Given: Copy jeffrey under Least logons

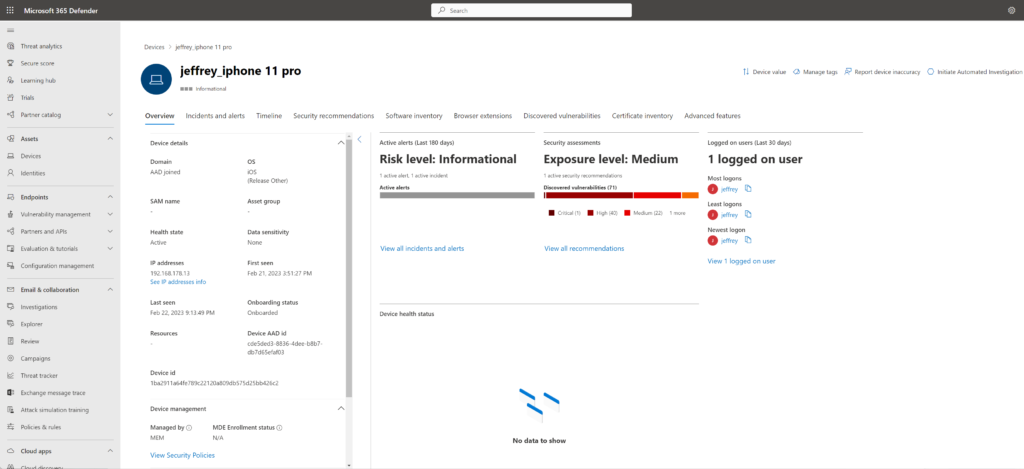Looking at the screenshot, I should click(748, 214).
